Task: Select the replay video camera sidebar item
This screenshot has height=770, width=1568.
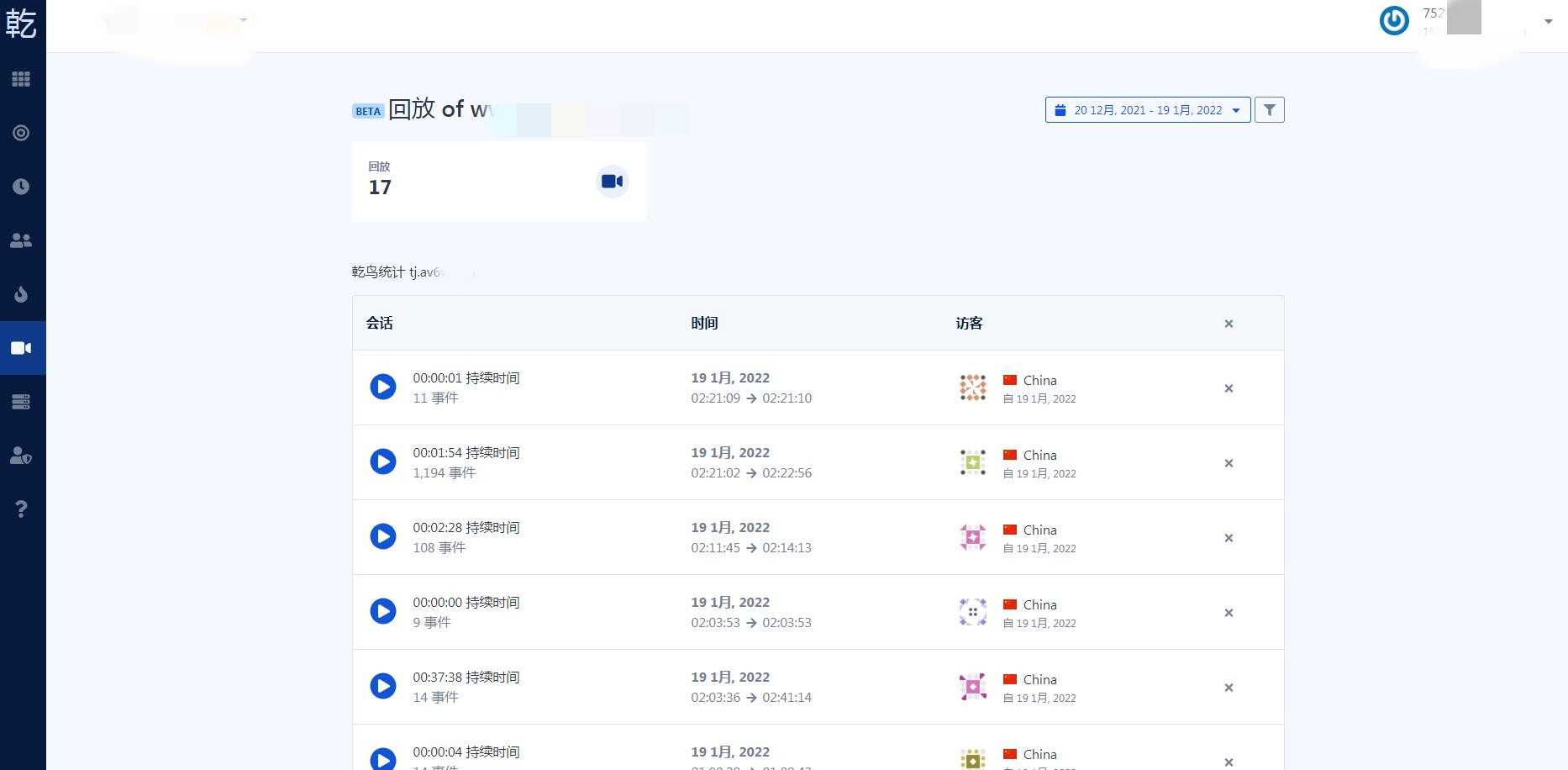Action: (x=21, y=348)
